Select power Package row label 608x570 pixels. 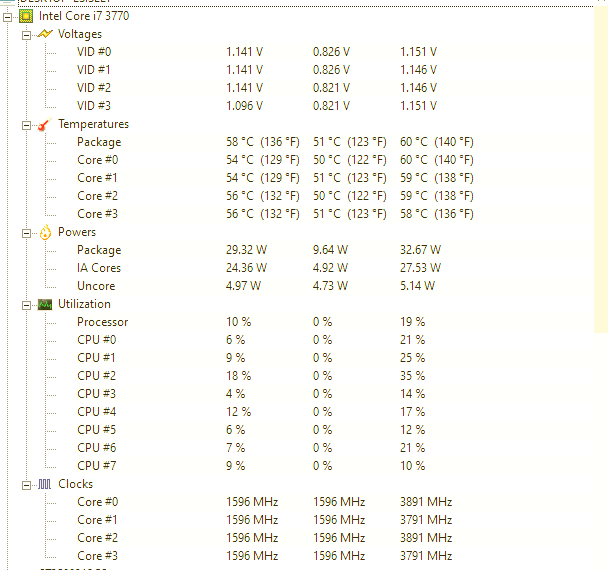coord(99,250)
